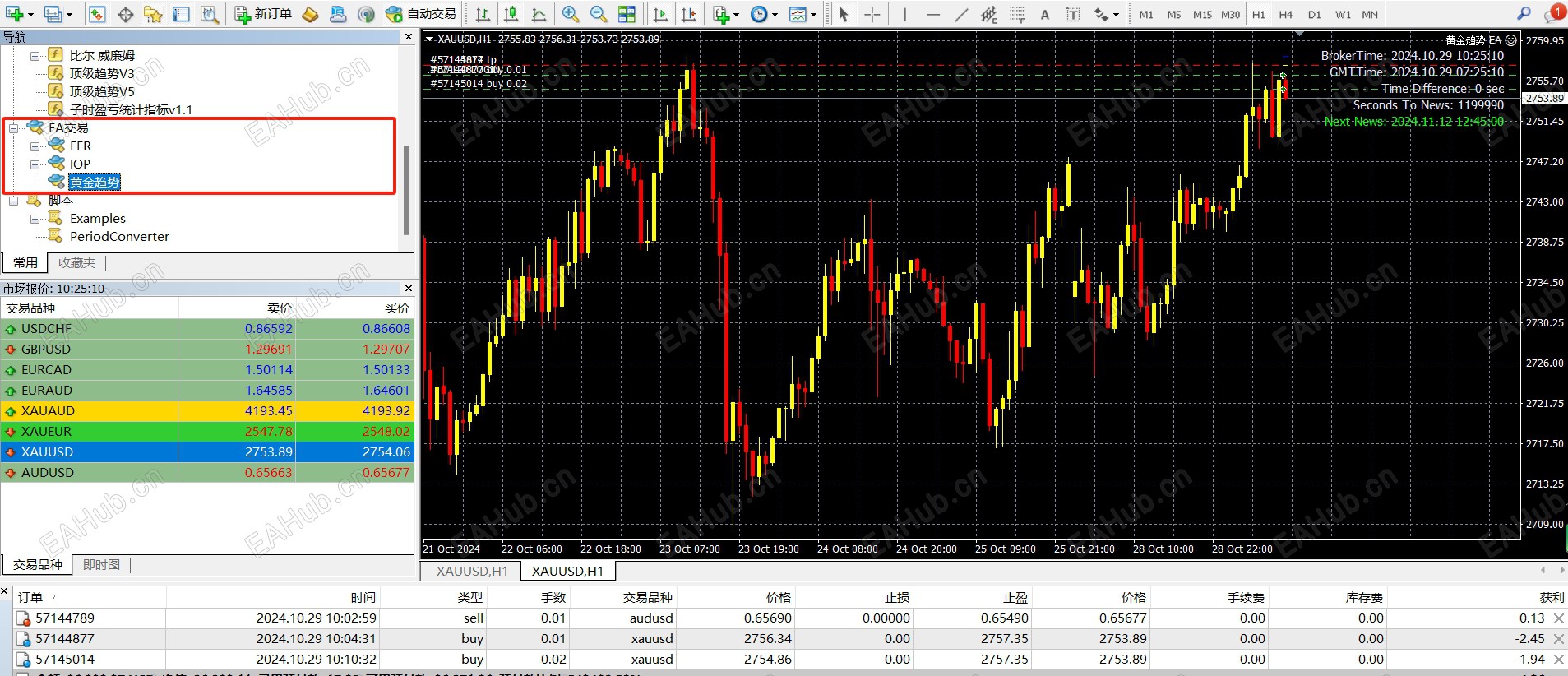The height and width of the screenshot is (676, 1568).
Task: Select the PeriodConverter script
Action: point(119,237)
